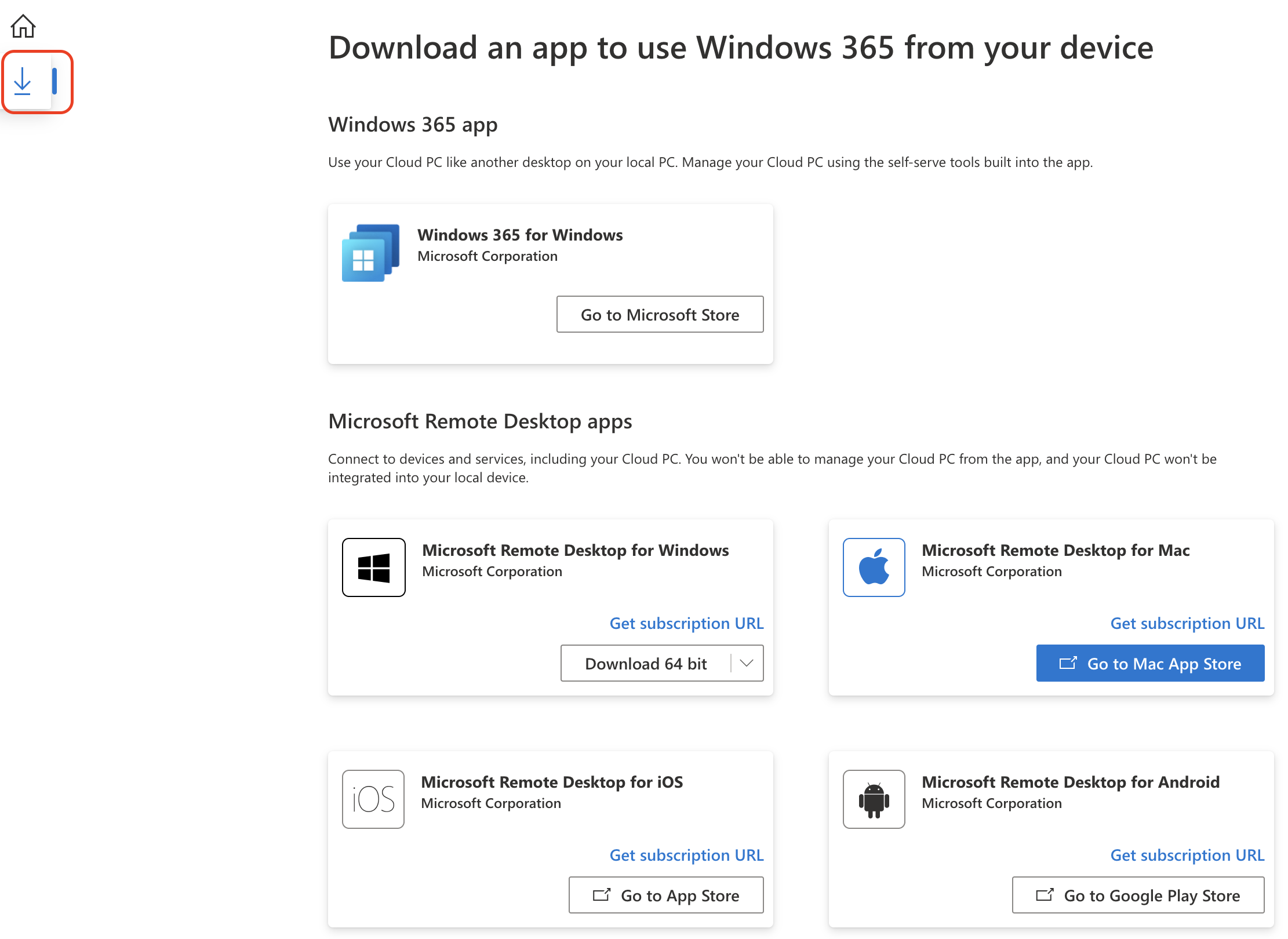Click the 'Windows 365 app' section heading

pos(413,125)
